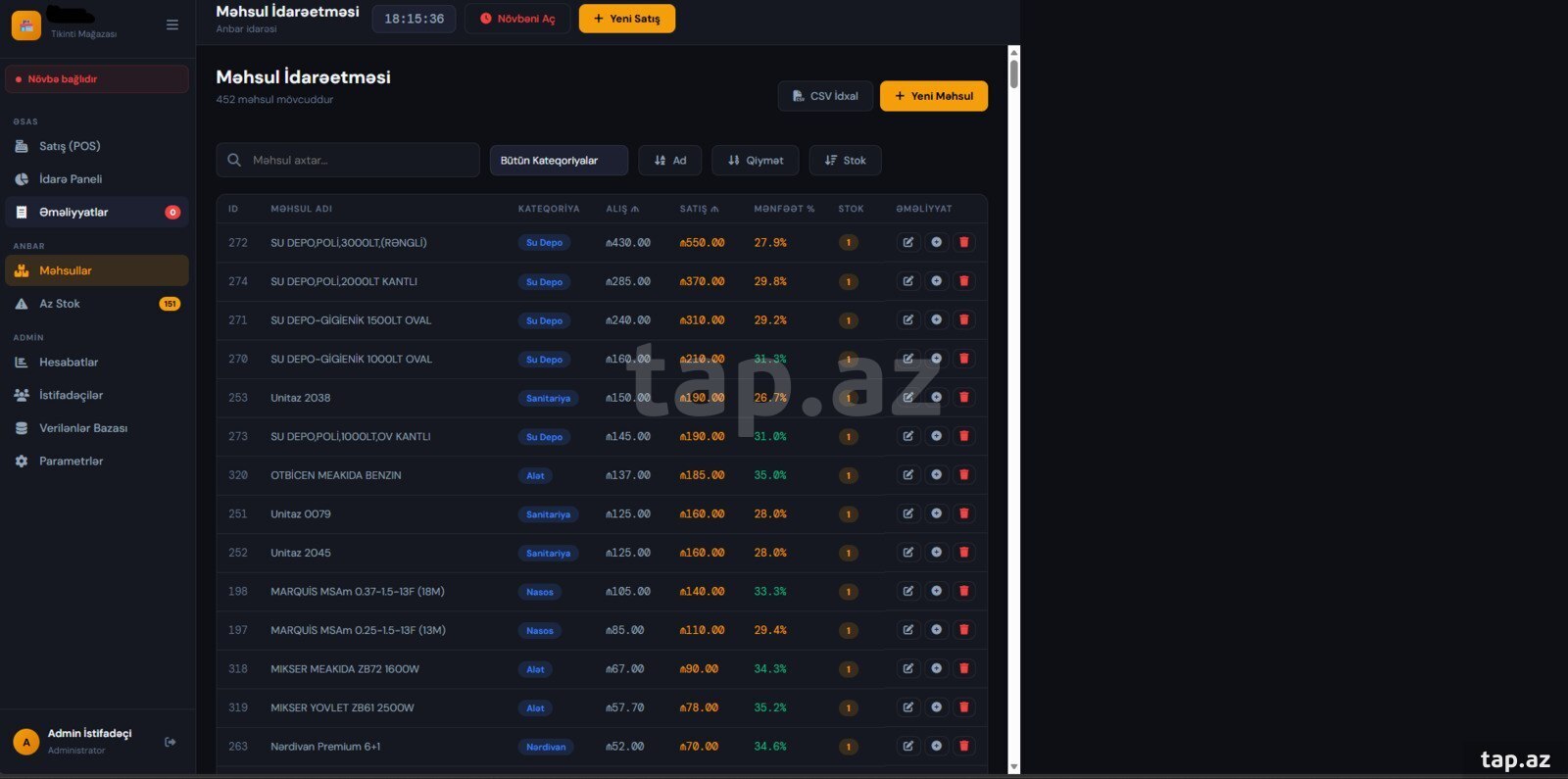Open the Bütün Kateqoriyalar dropdown
This screenshot has width=1568, height=779.
[559, 160]
